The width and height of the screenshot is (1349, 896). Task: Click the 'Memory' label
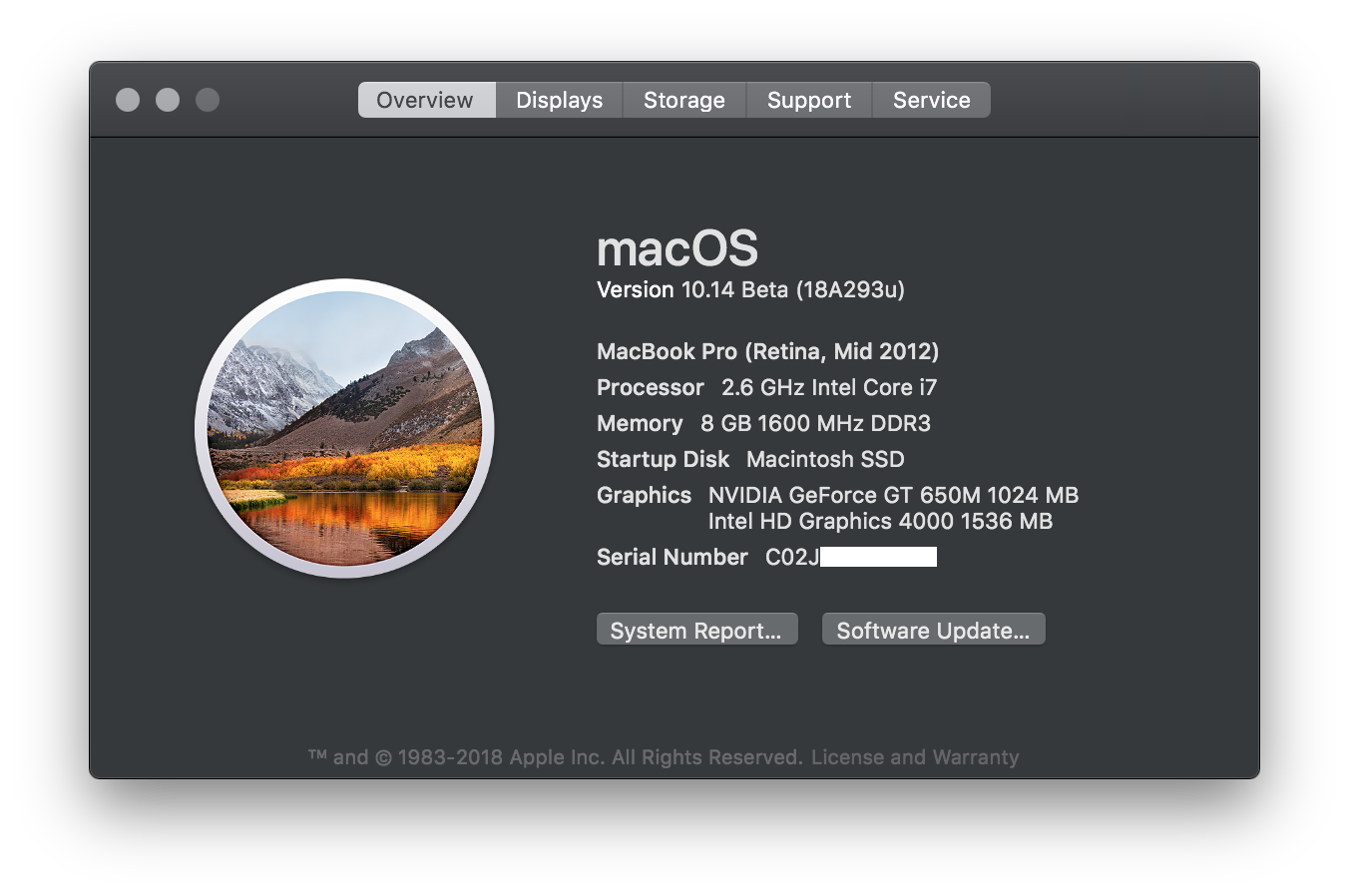point(640,423)
